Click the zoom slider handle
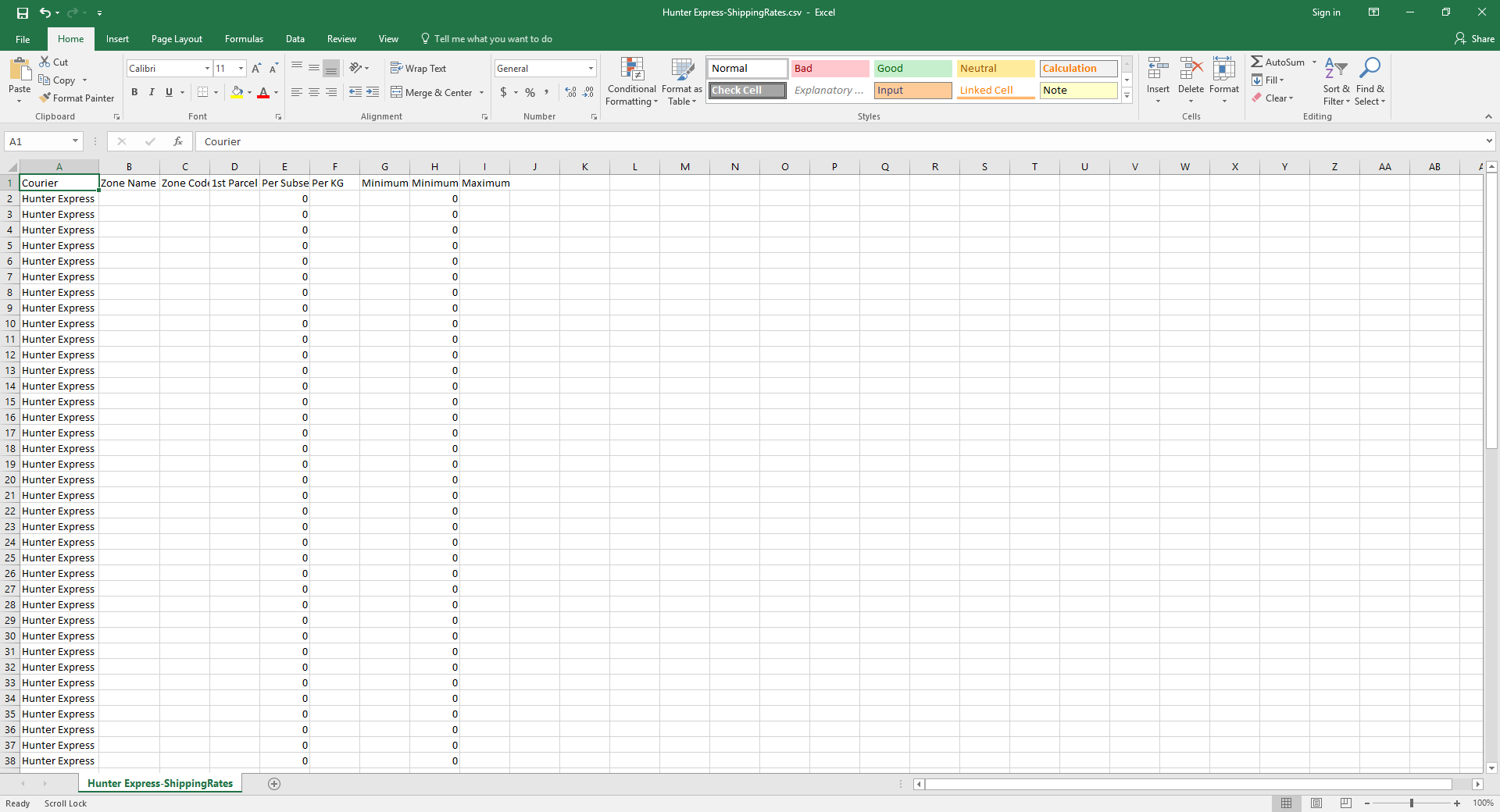1500x812 pixels. (1412, 803)
